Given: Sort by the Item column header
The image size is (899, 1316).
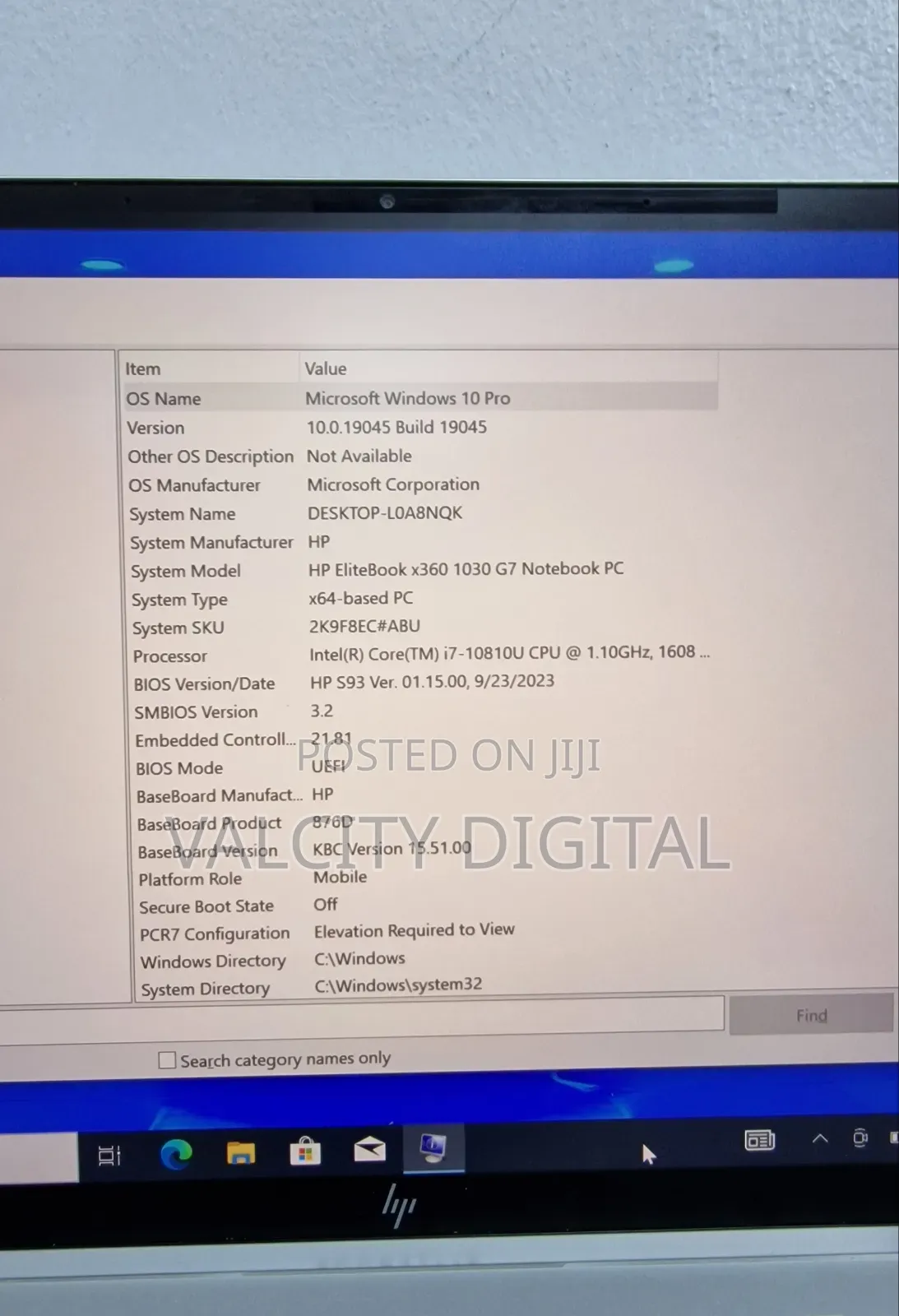Looking at the screenshot, I should (x=209, y=369).
